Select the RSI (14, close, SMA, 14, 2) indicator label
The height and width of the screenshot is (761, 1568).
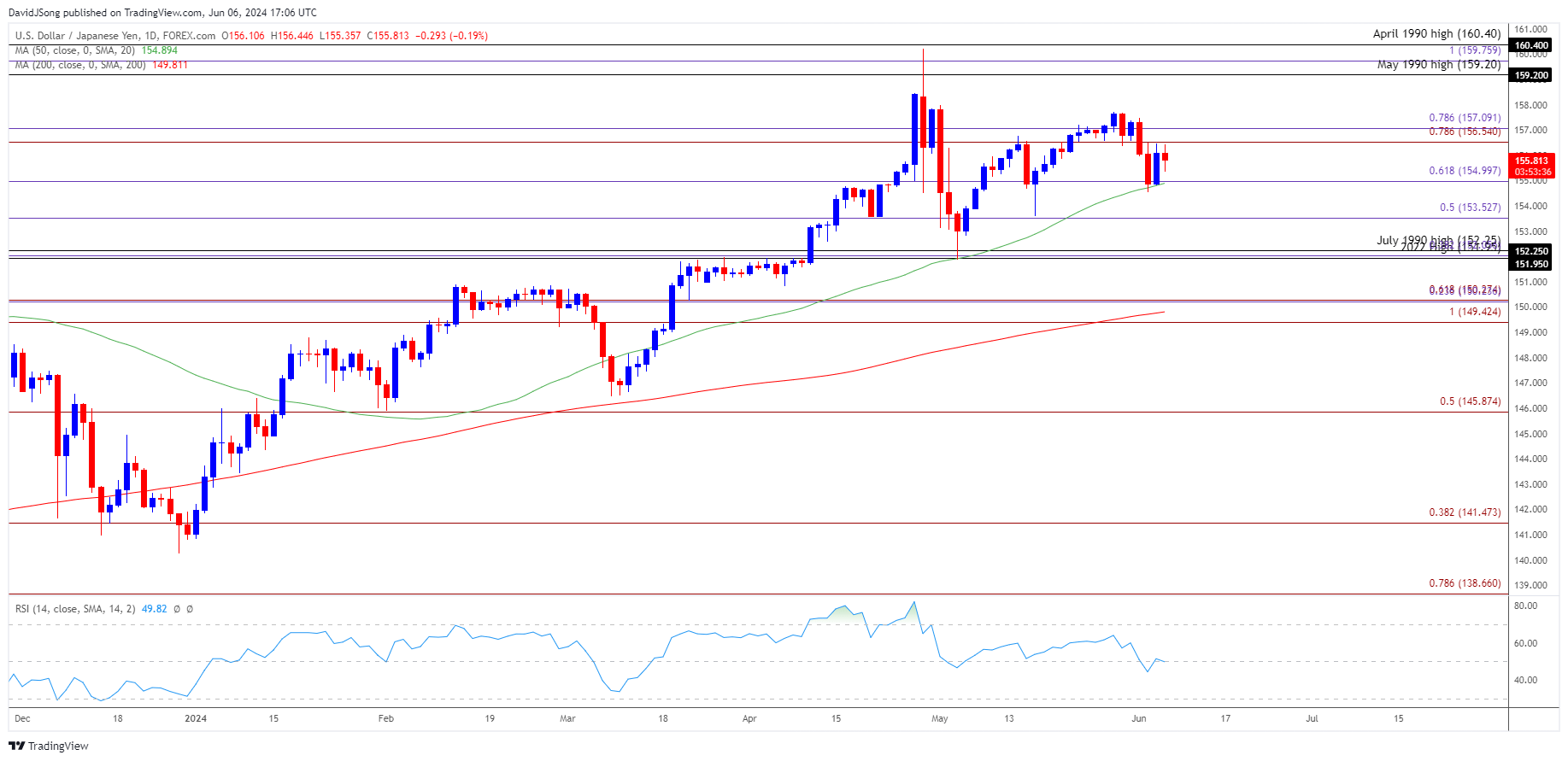coord(75,609)
